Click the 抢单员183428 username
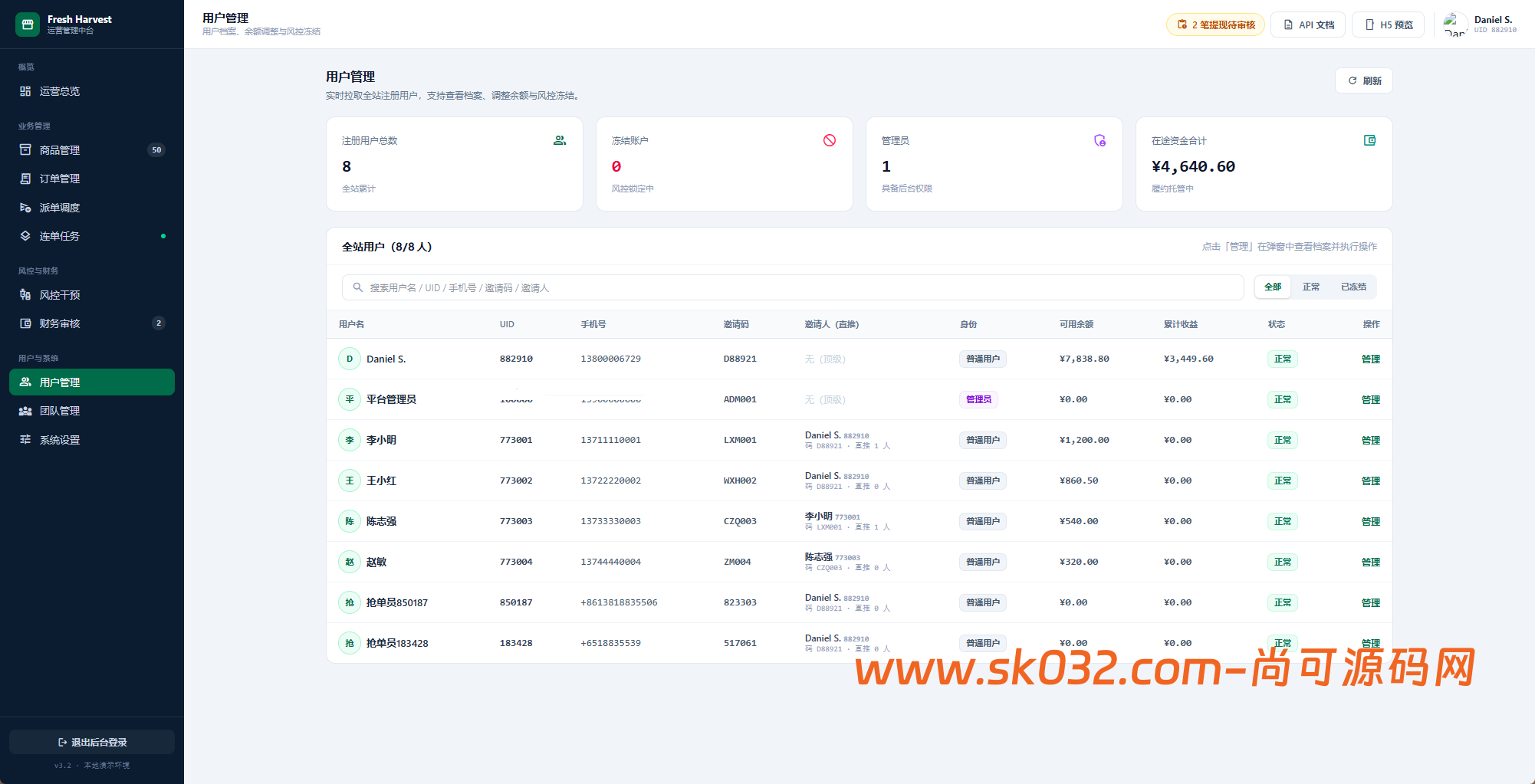The height and width of the screenshot is (784, 1535). [397, 643]
